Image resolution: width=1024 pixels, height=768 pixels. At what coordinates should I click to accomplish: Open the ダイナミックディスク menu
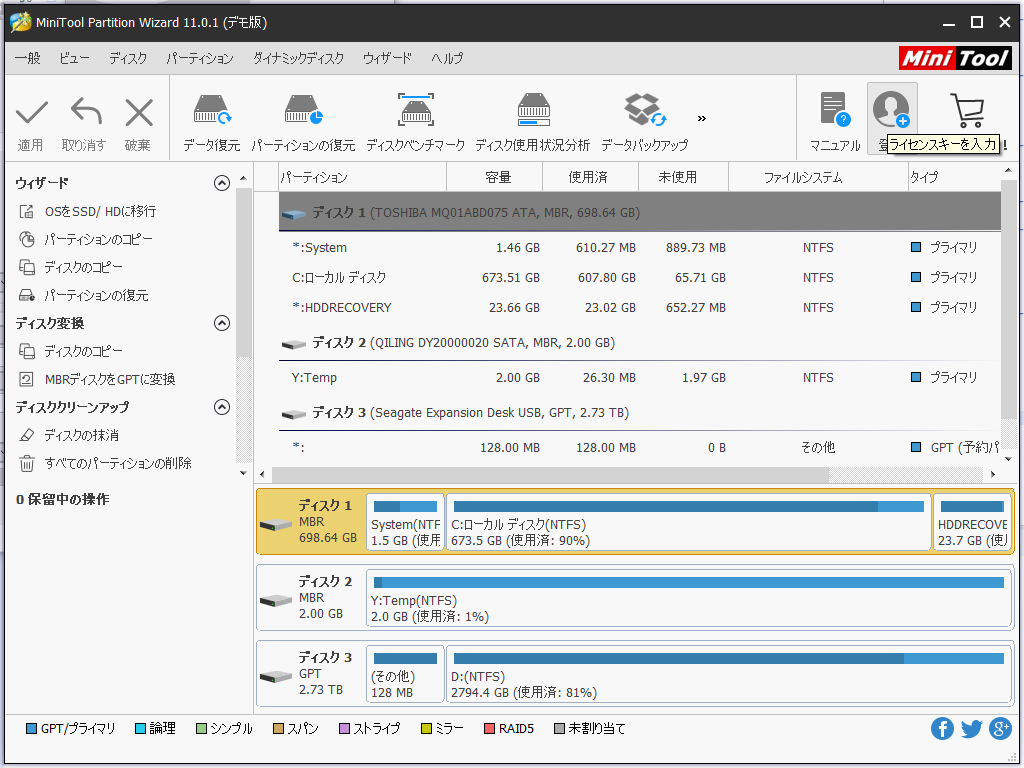pos(298,58)
